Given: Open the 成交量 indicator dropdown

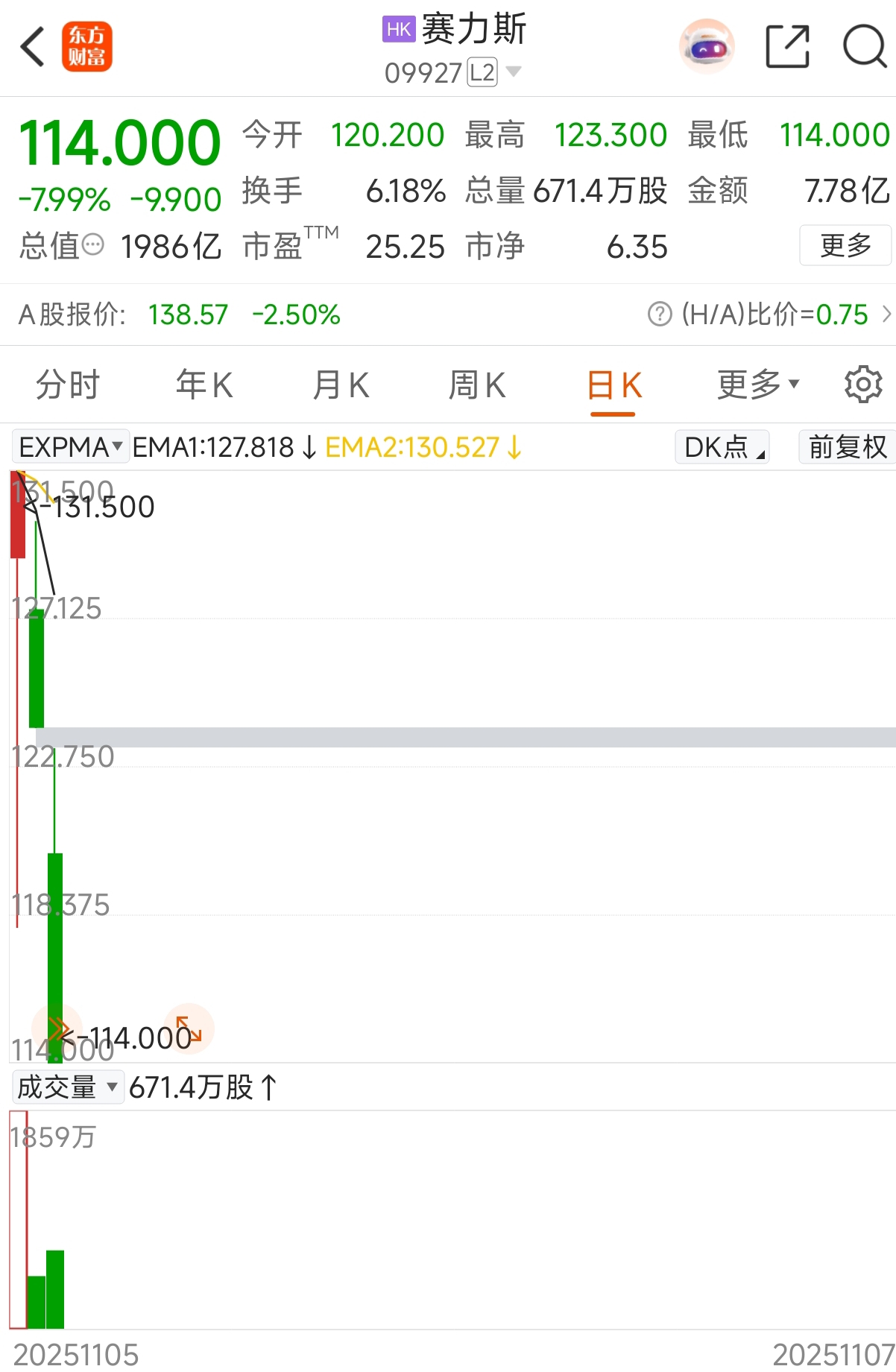Looking at the screenshot, I should 68,1087.
